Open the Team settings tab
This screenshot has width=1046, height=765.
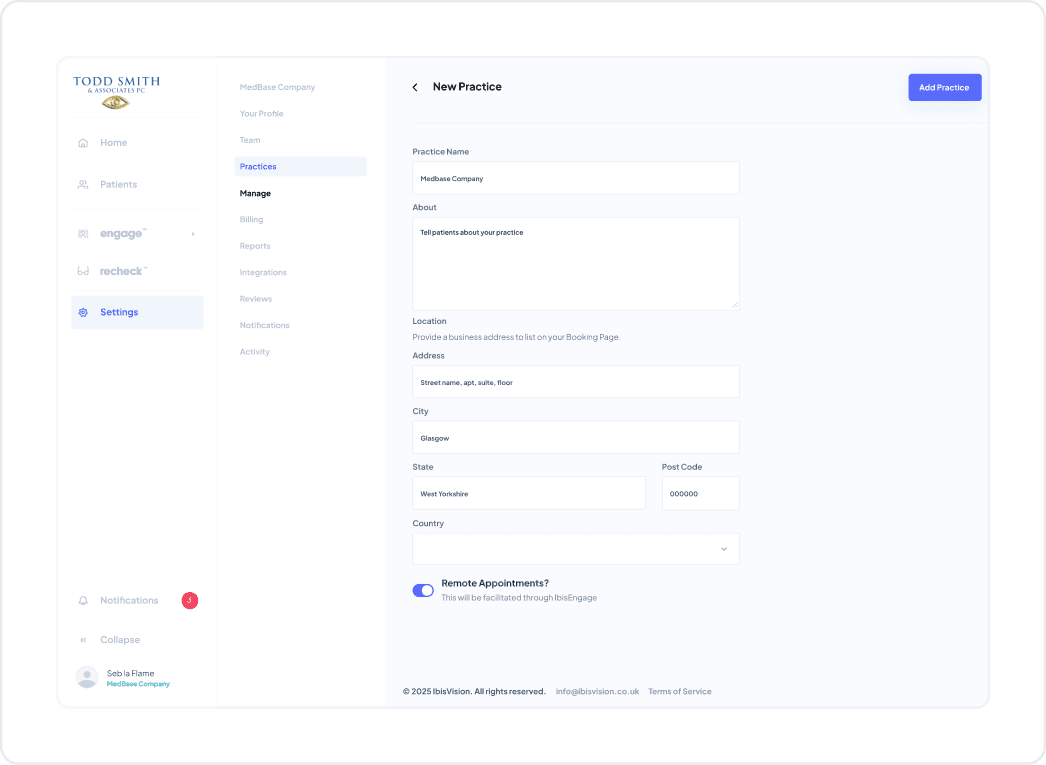click(x=250, y=140)
